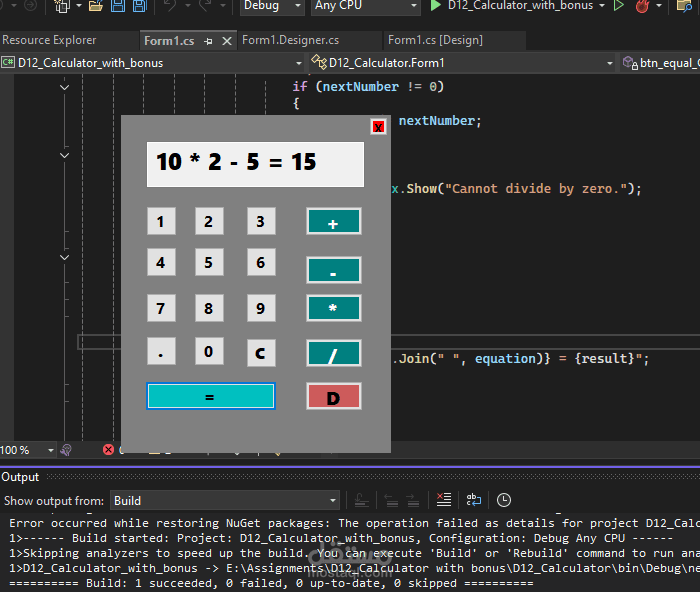This screenshot has height=592, width=700.
Task: Click the calculator decimal point button
Action: pyautogui.click(x=161, y=351)
